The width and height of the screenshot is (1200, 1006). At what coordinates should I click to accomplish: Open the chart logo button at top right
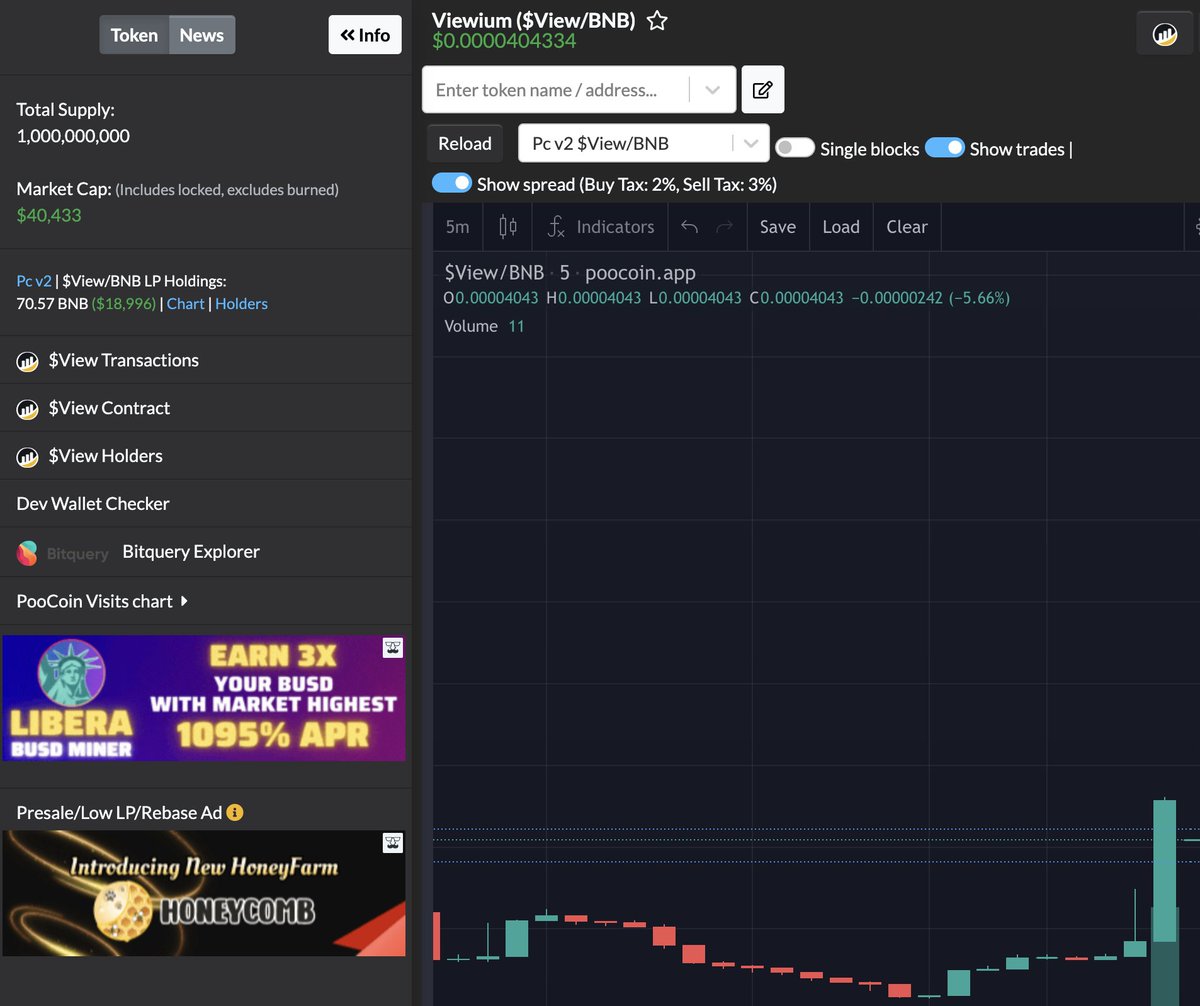coord(1165,34)
